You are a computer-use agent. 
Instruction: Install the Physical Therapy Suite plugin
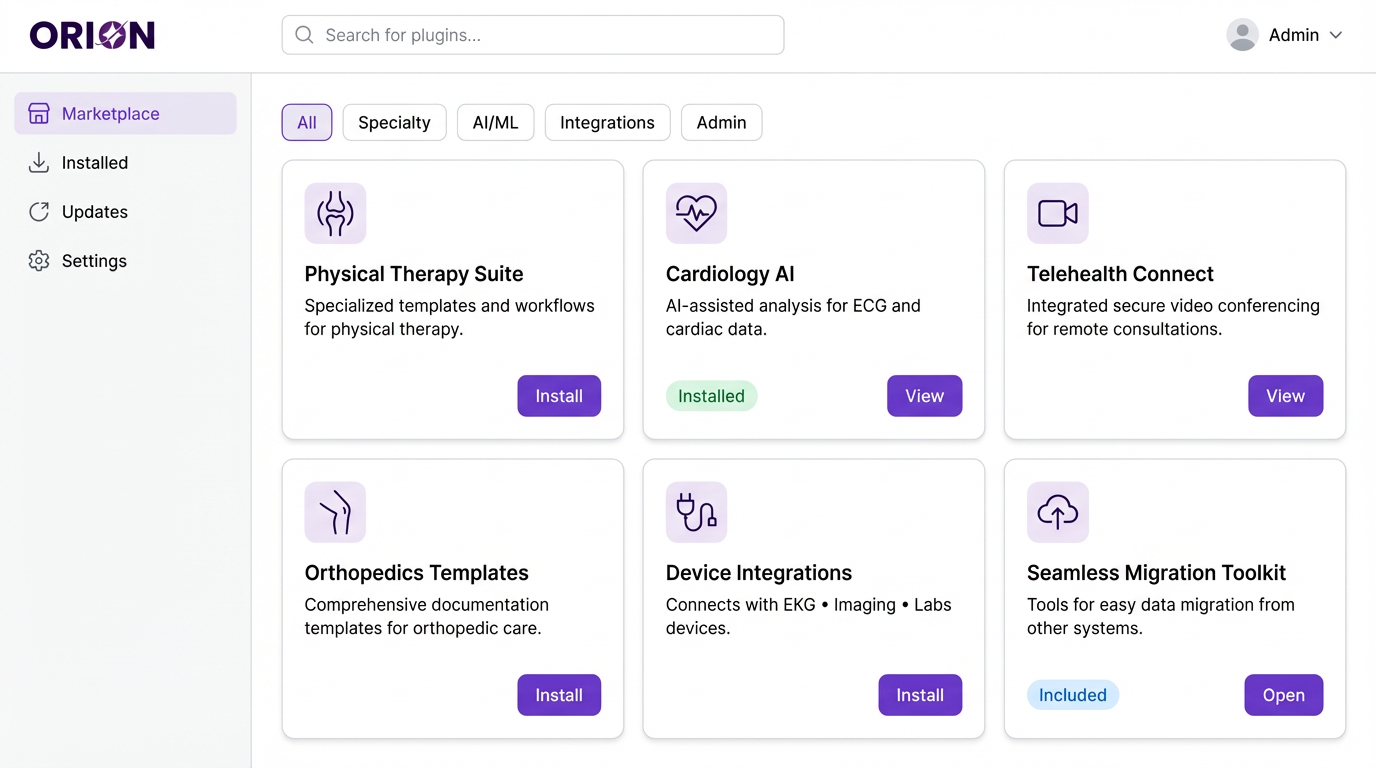(559, 396)
